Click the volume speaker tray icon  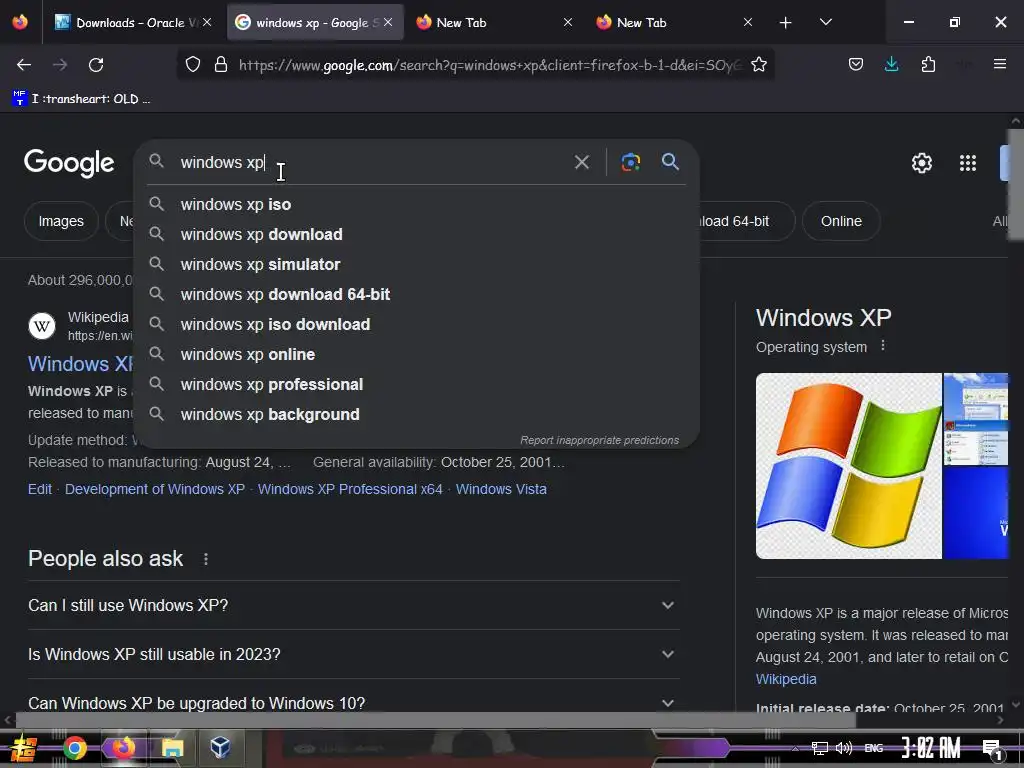click(x=844, y=748)
